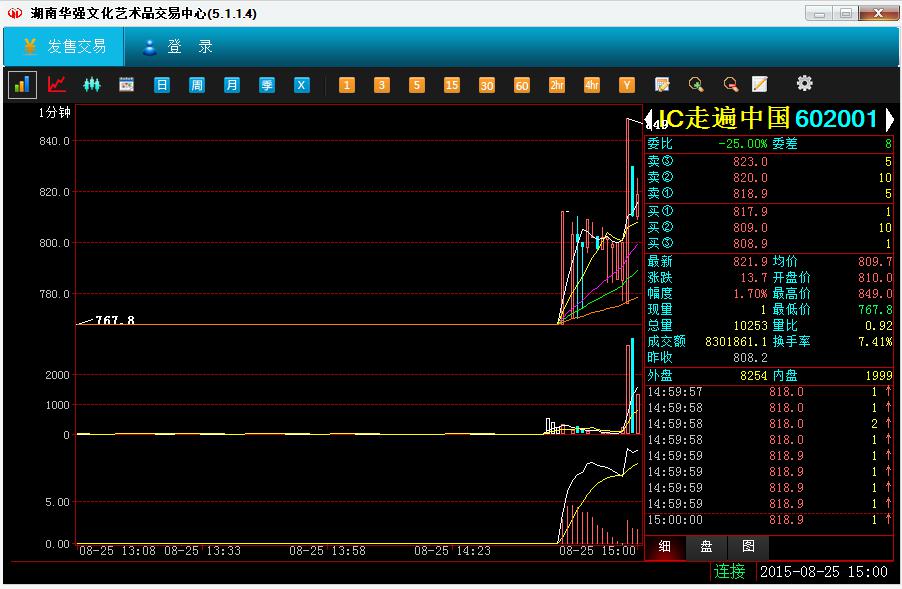This screenshot has height=589, width=902.
Task: Click the 成交额 value 8301861.1
Action: click(736, 342)
